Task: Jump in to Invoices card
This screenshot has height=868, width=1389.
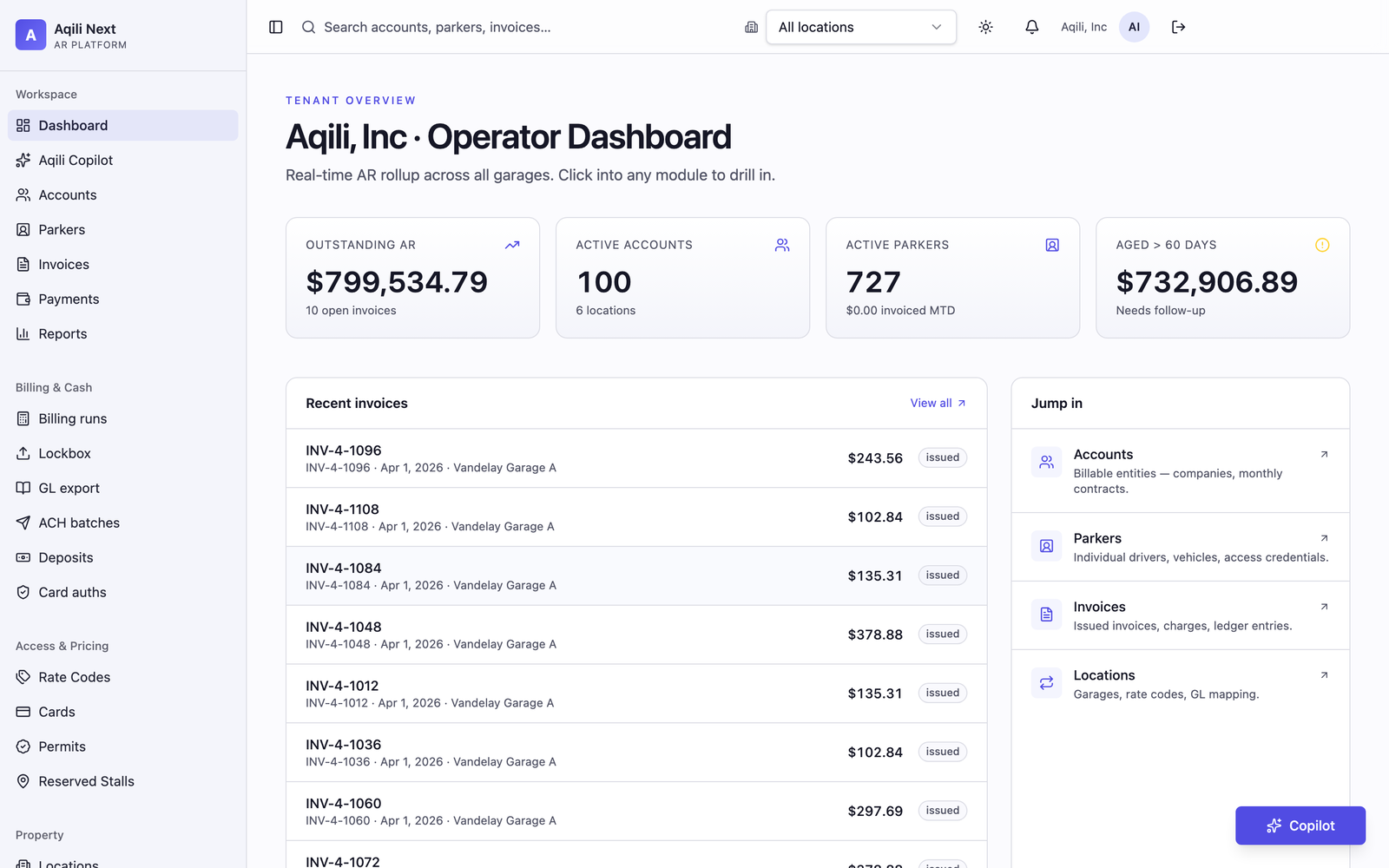Action: tap(1180, 616)
